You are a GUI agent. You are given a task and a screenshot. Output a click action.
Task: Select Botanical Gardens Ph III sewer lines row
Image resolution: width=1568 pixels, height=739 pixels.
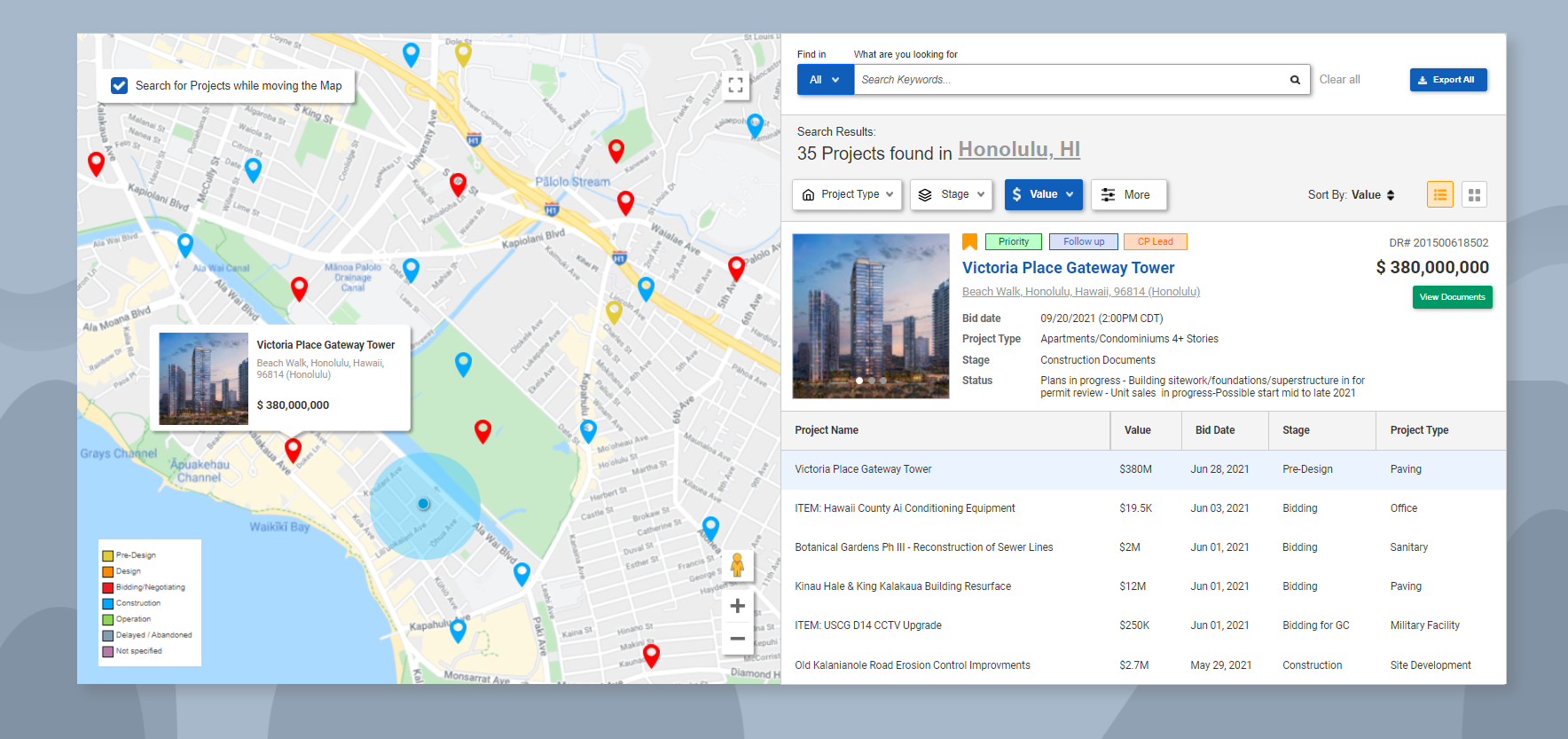point(1143,547)
